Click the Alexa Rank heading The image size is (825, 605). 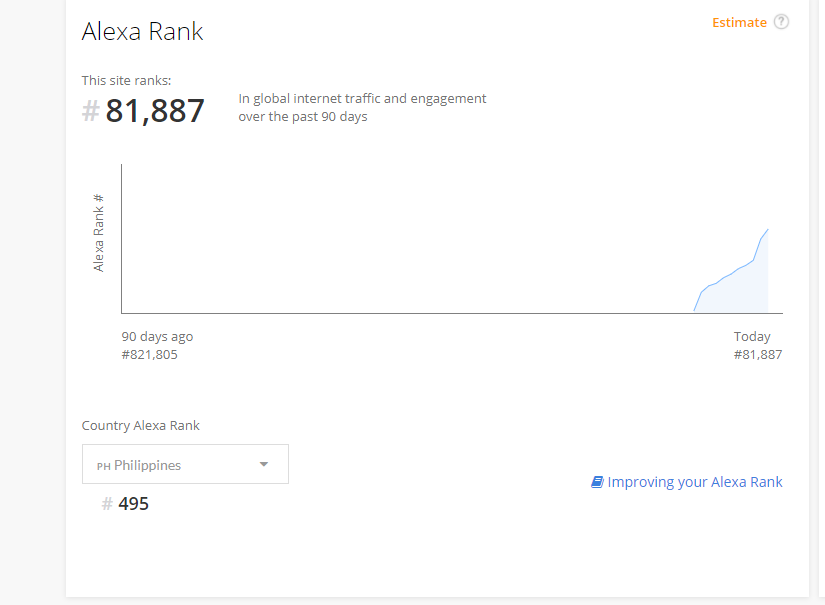point(142,31)
